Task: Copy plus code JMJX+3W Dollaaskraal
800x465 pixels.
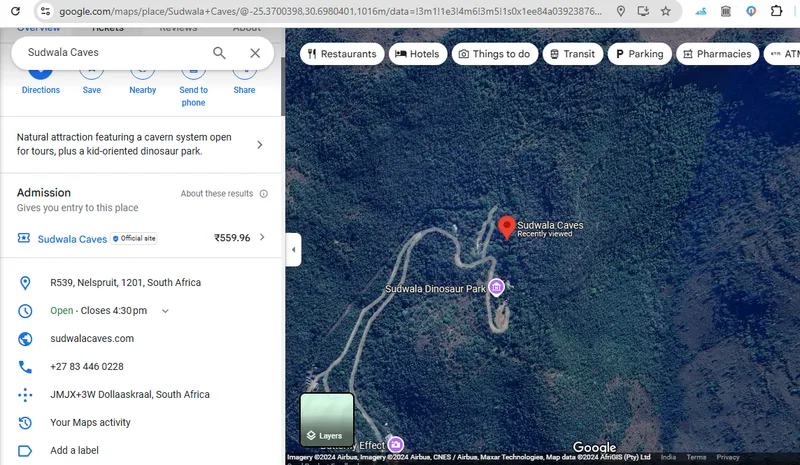Action: pyautogui.click(x=130, y=395)
